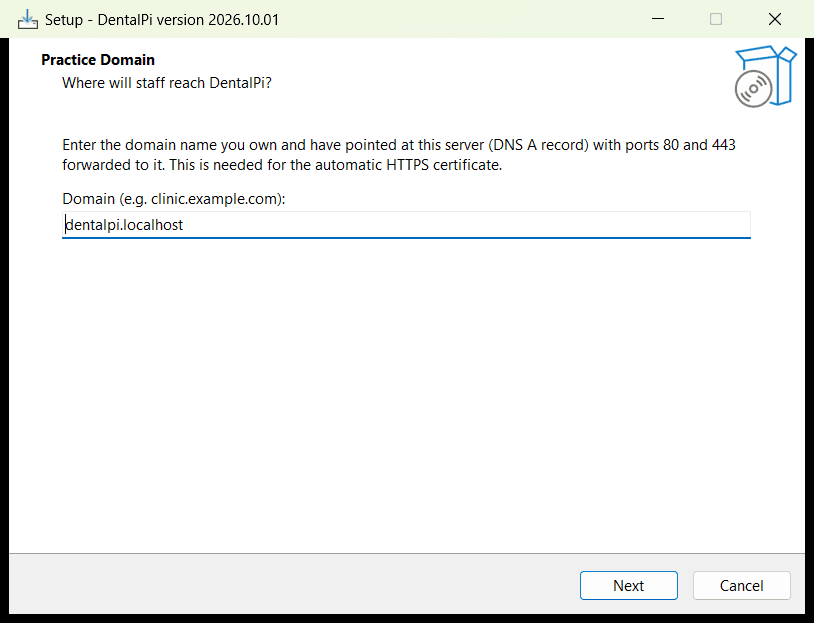This screenshot has width=814, height=623.
Task: Cancel the DentalPi setup
Action: pos(741,585)
